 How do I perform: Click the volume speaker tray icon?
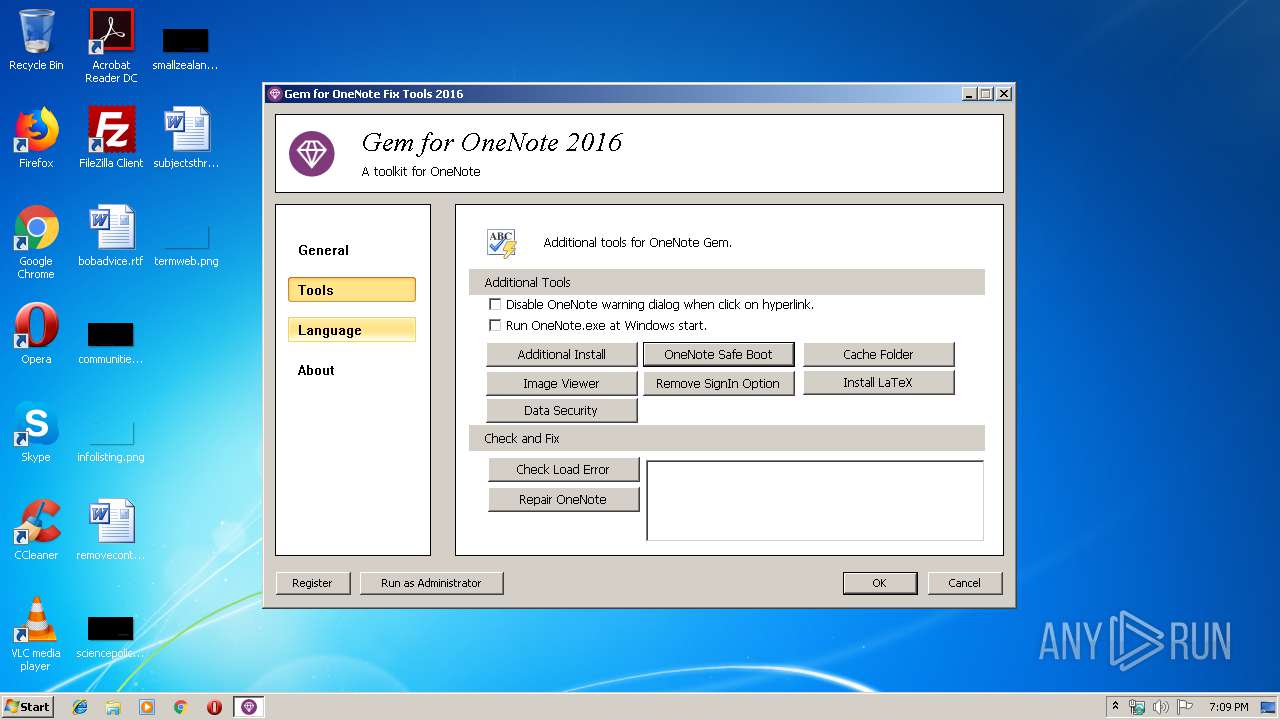tap(1161, 707)
